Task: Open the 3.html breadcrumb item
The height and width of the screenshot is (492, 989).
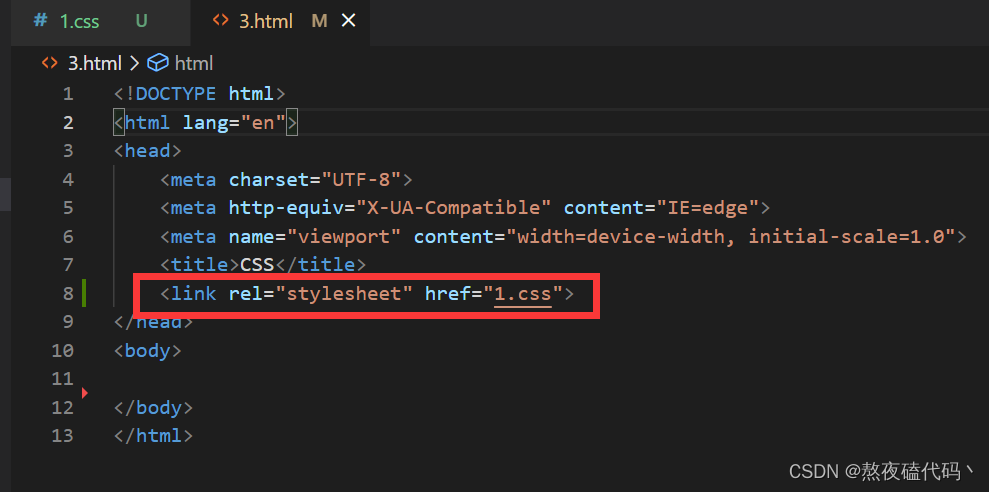Action: coord(94,63)
